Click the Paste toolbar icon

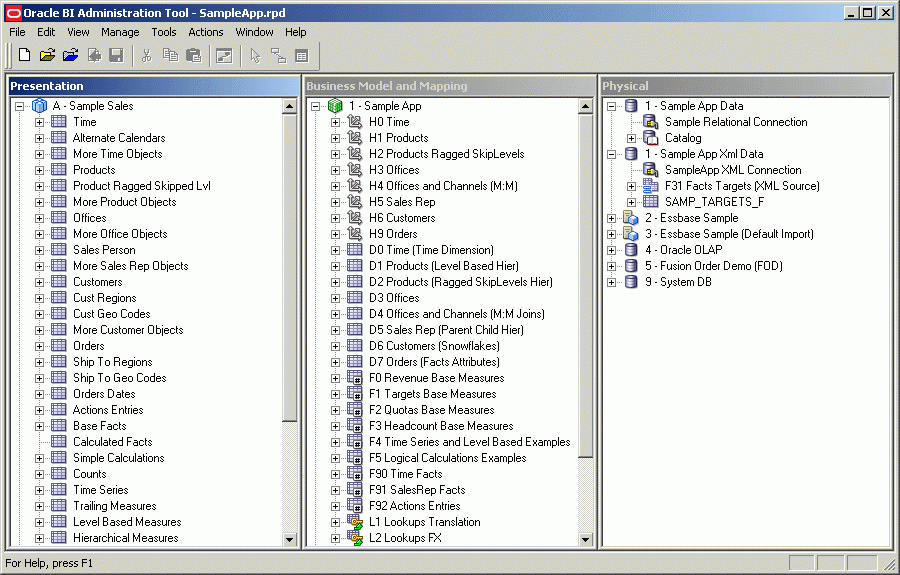point(194,55)
